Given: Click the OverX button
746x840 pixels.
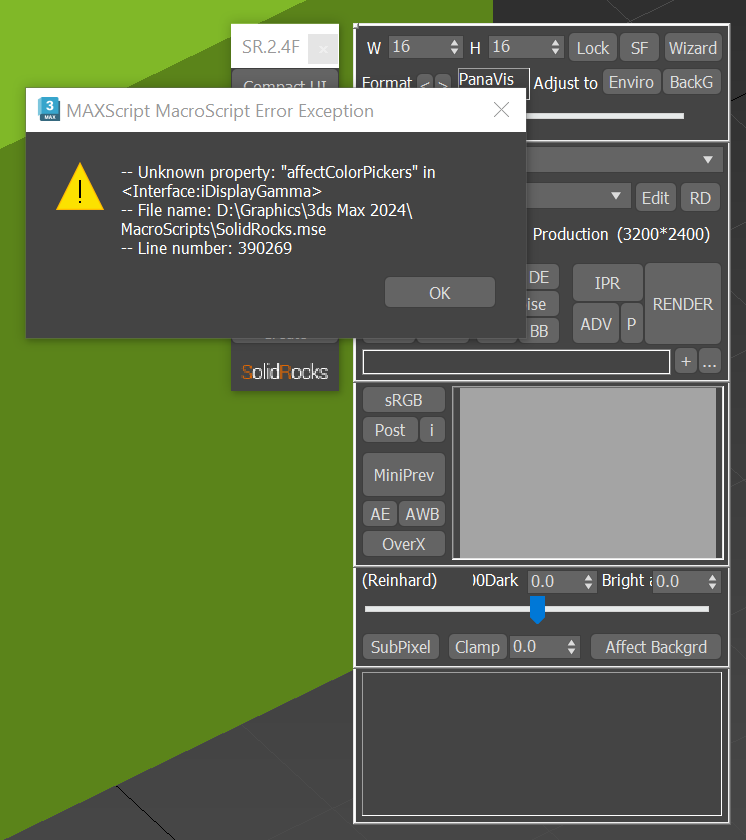Looking at the screenshot, I should coord(404,544).
